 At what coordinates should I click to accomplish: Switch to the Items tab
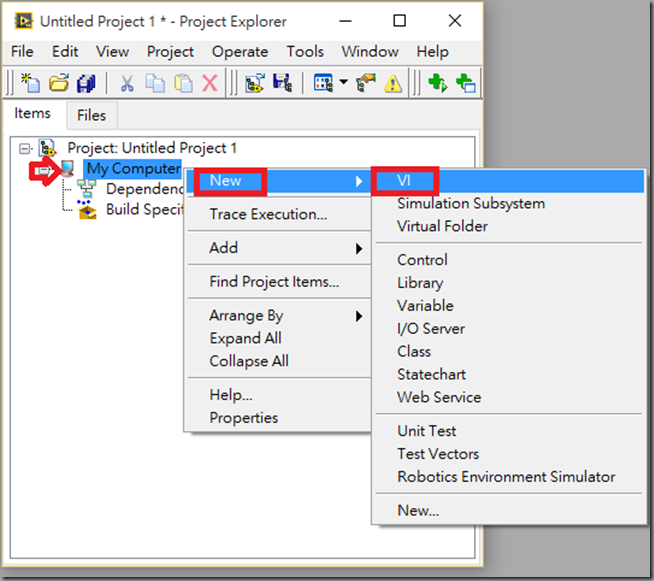click(x=32, y=113)
